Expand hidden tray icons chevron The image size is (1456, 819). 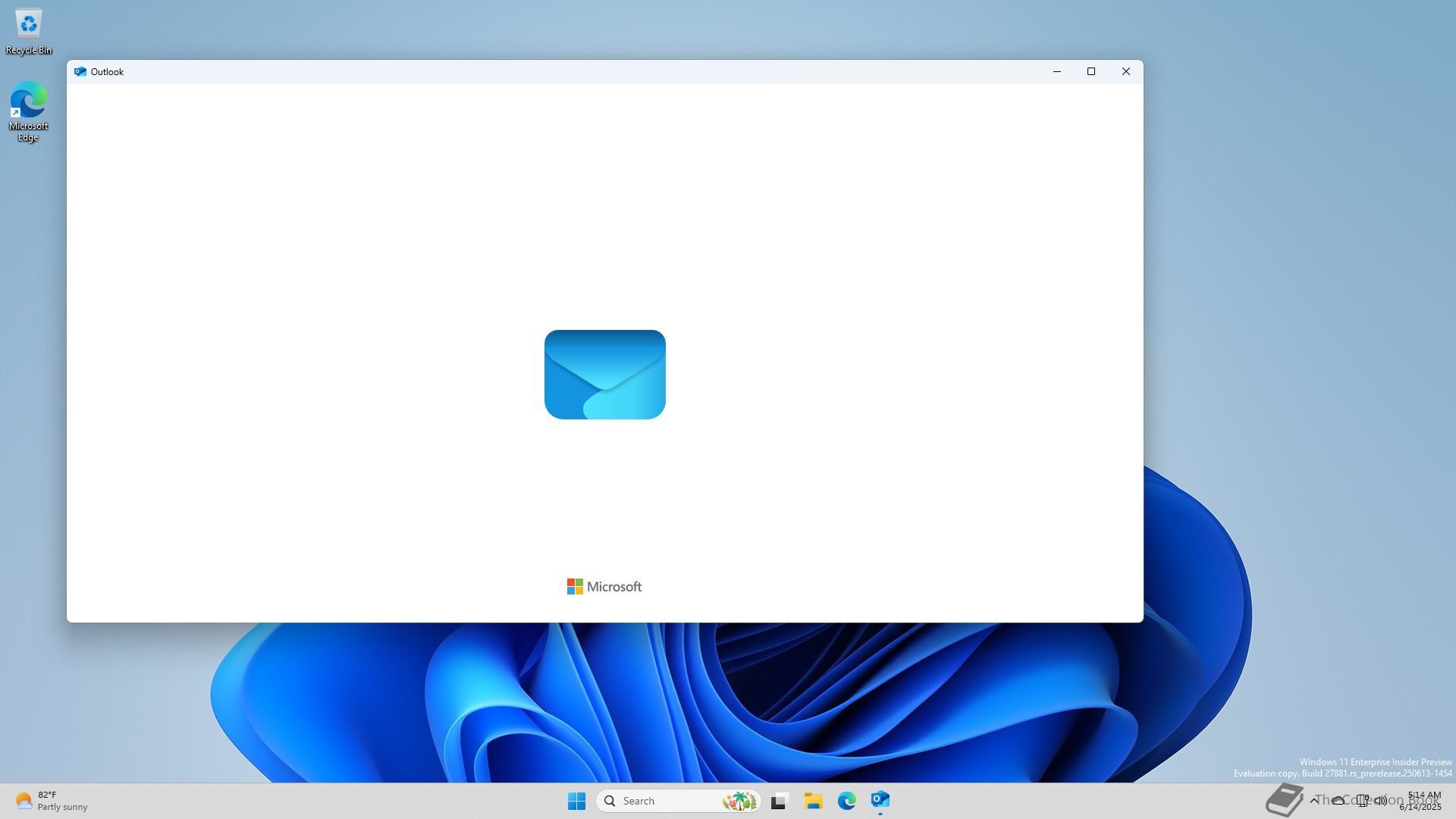click(1314, 801)
